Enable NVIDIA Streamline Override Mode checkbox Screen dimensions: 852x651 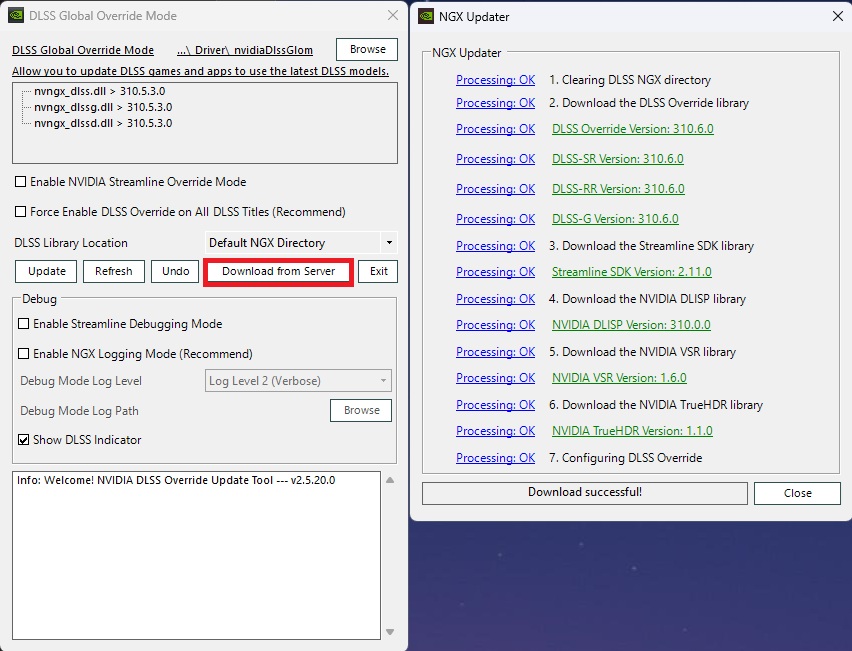coord(21,181)
